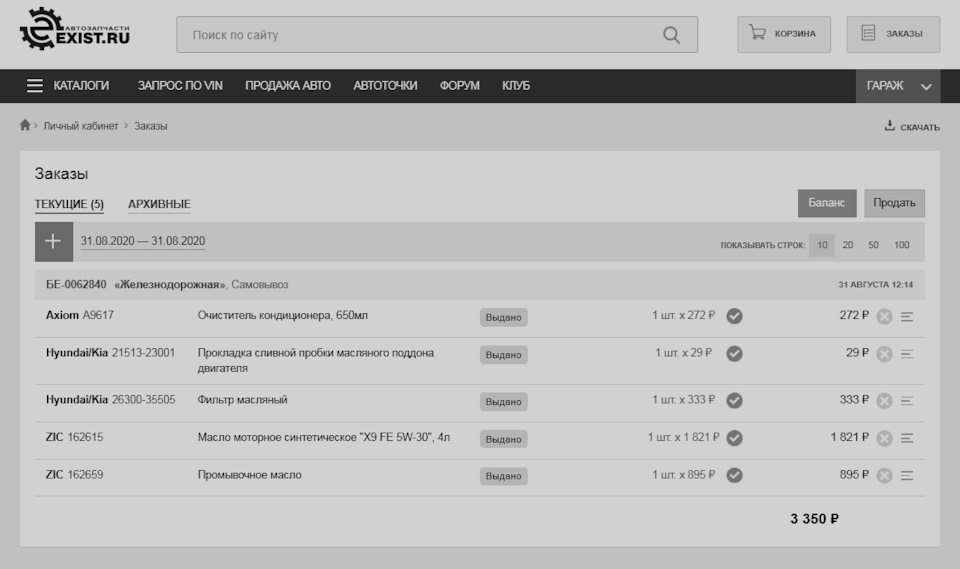Open АВТОТОЧКИ menu item
This screenshot has height=569, width=960.
pyautogui.click(x=385, y=86)
